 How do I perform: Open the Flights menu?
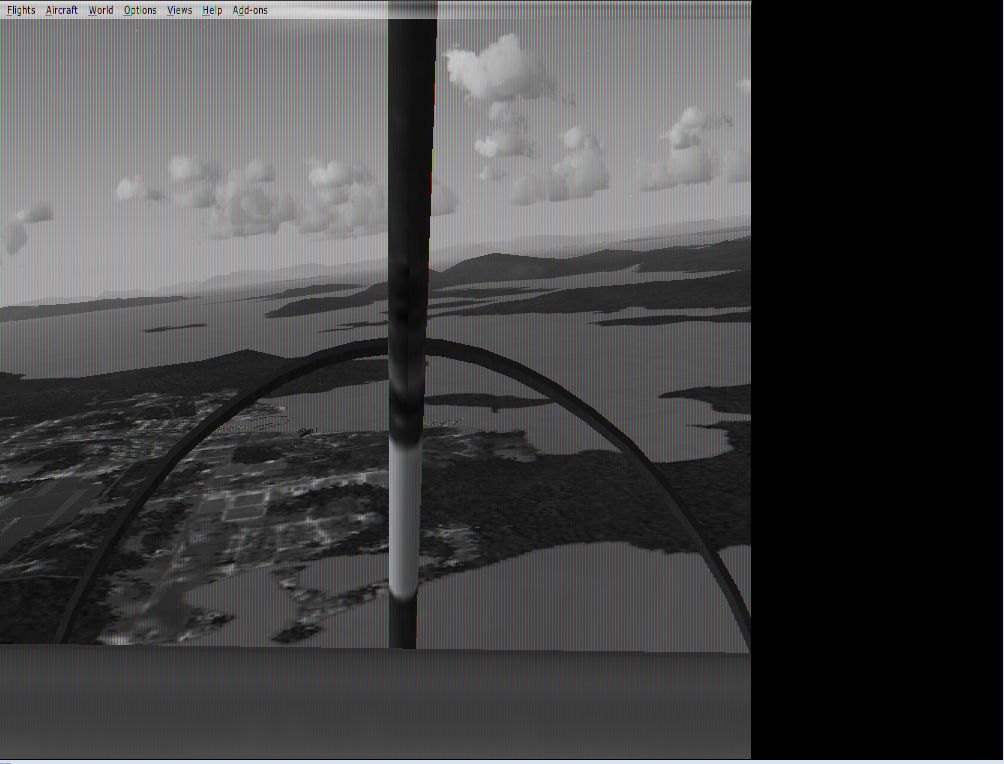21,10
